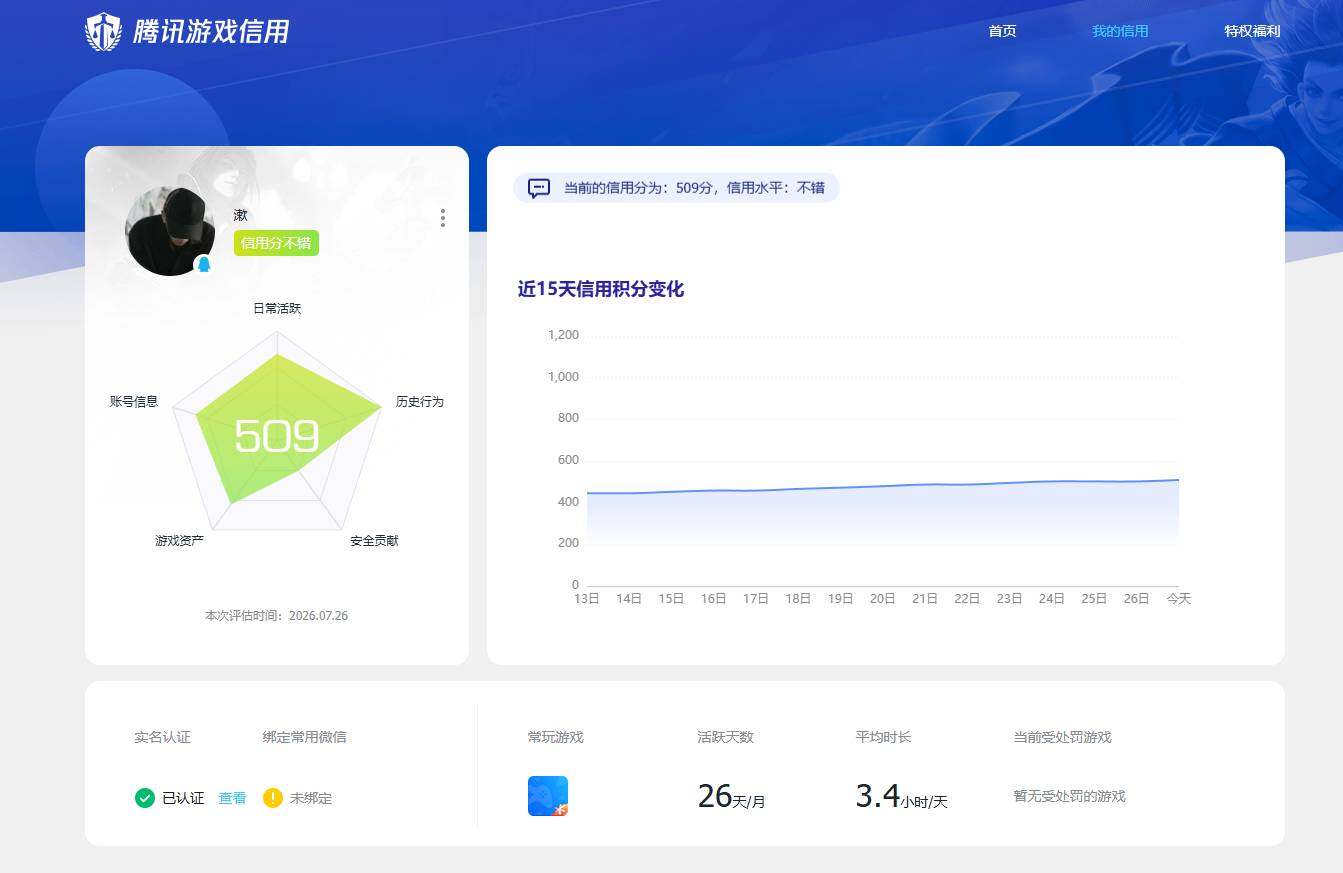Viewport: 1343px width, 873px height.
Task: Click the 600 y-axis value
Action: (x=568, y=460)
